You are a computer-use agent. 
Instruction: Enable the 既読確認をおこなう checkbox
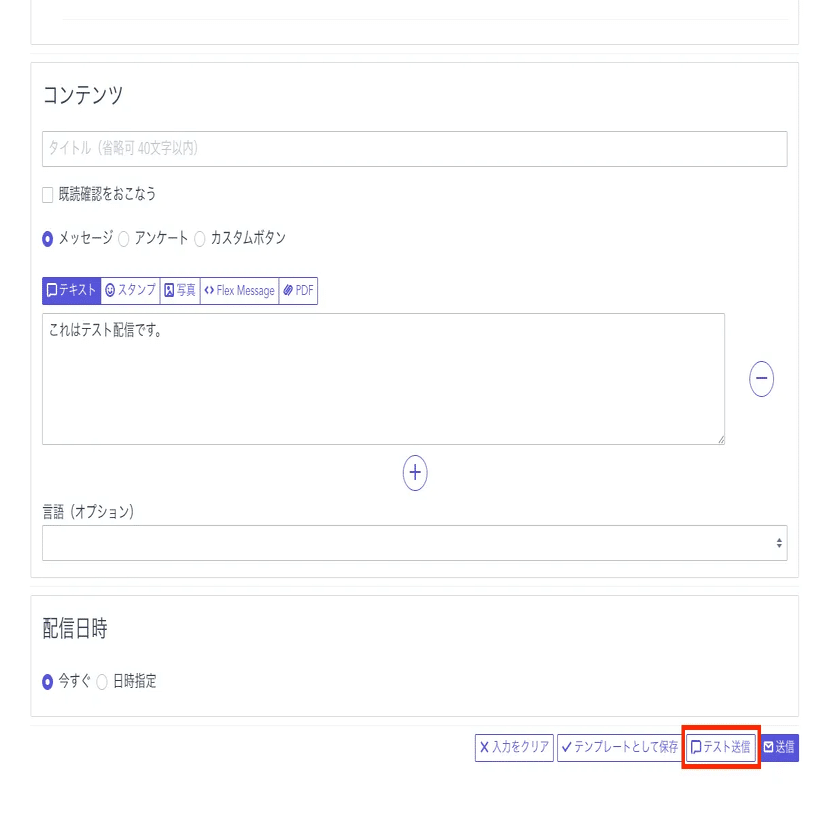coord(47,194)
